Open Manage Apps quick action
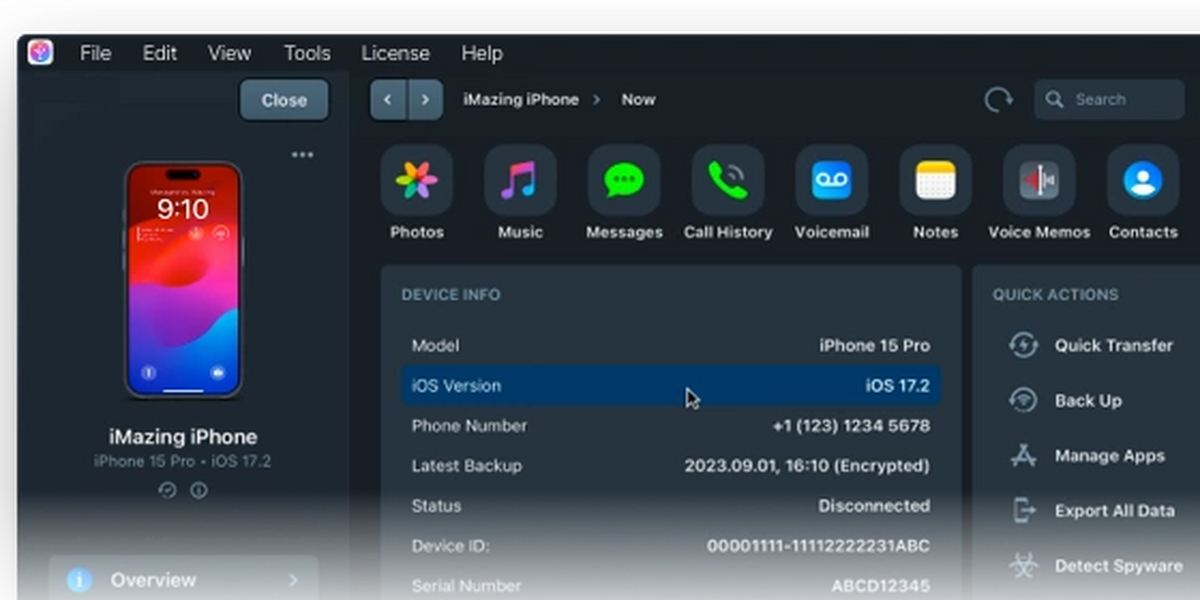The height and width of the screenshot is (600, 1200). pos(1087,456)
